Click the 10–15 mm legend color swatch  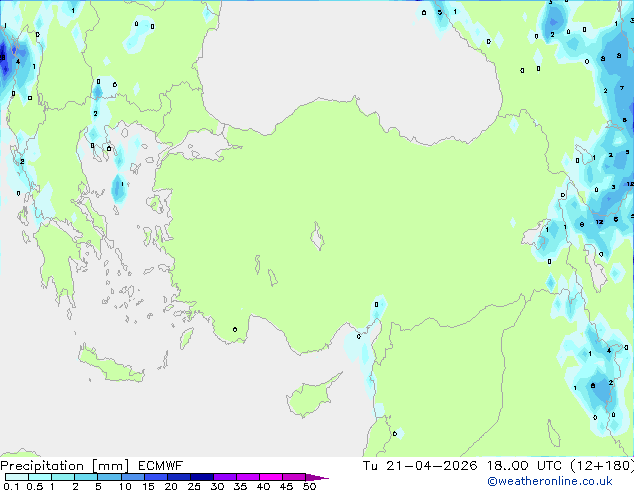132,477
